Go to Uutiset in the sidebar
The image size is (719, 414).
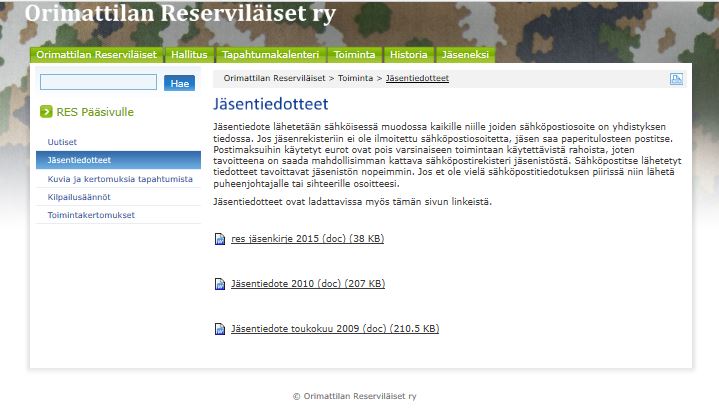63,144
